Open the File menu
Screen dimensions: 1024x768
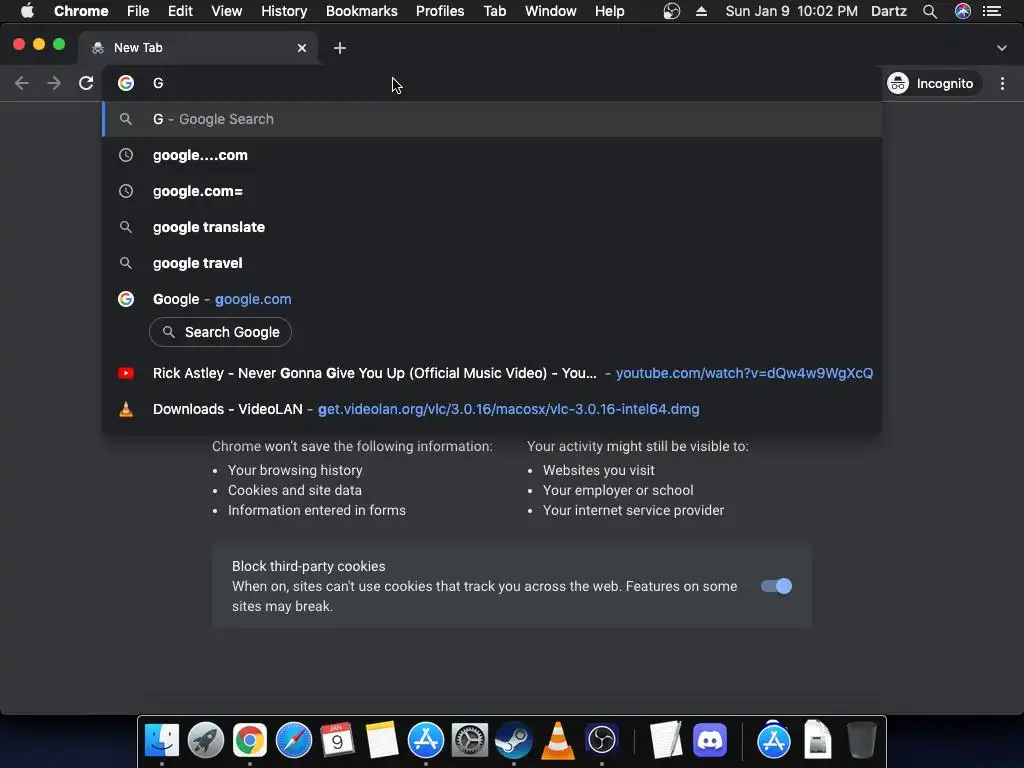138,11
